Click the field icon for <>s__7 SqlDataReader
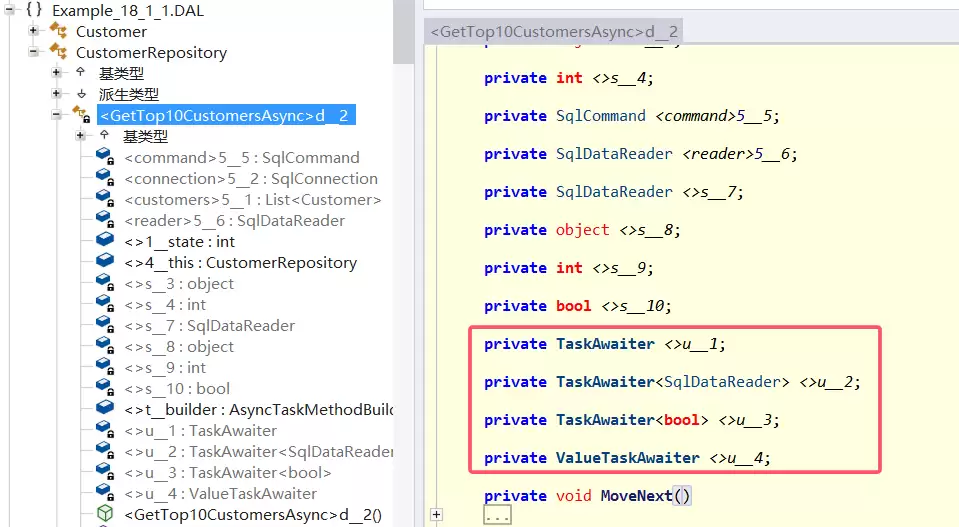Image resolution: width=959 pixels, height=527 pixels. [105, 325]
